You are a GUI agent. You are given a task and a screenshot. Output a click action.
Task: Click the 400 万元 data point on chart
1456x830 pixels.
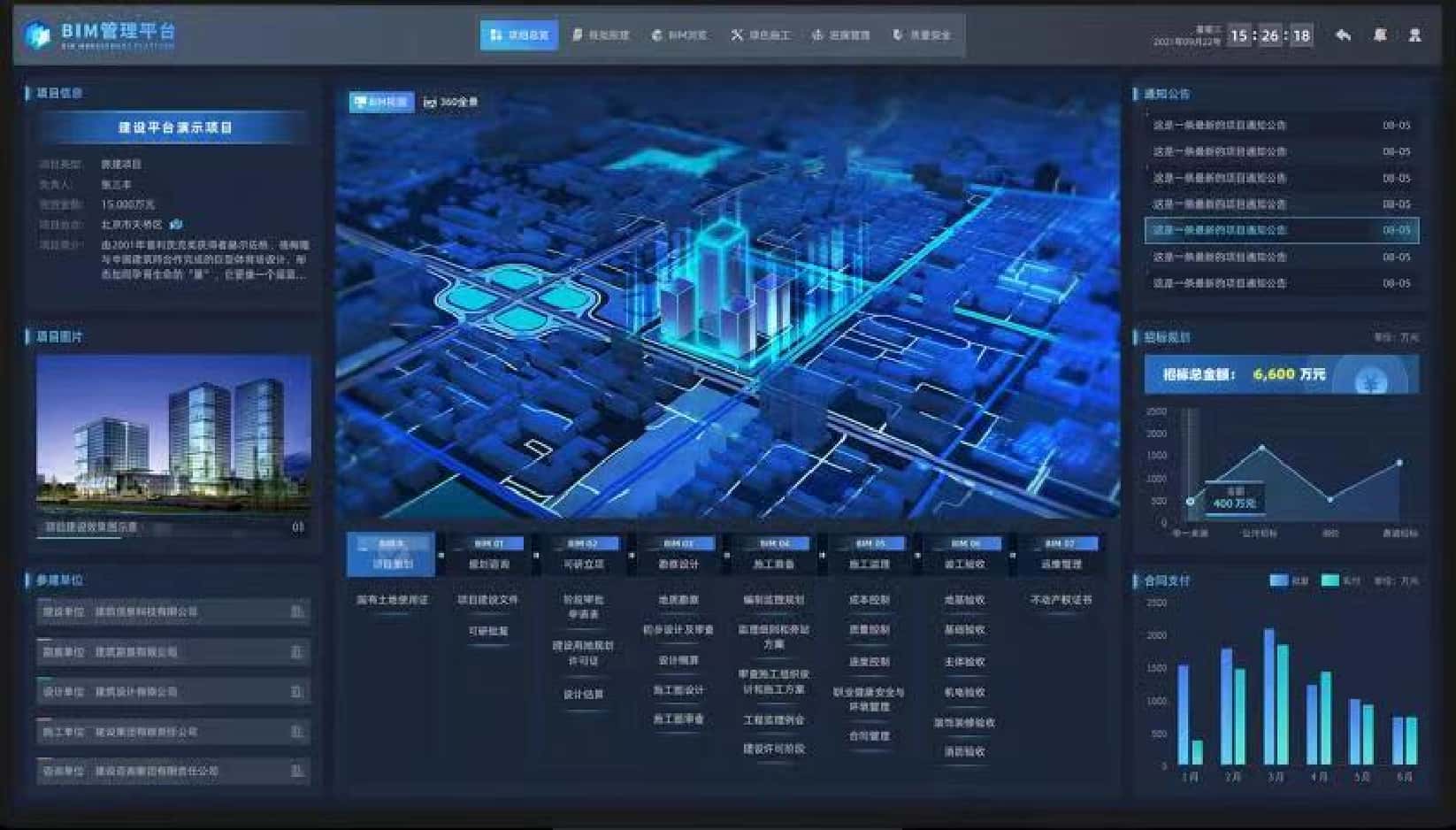point(1191,502)
